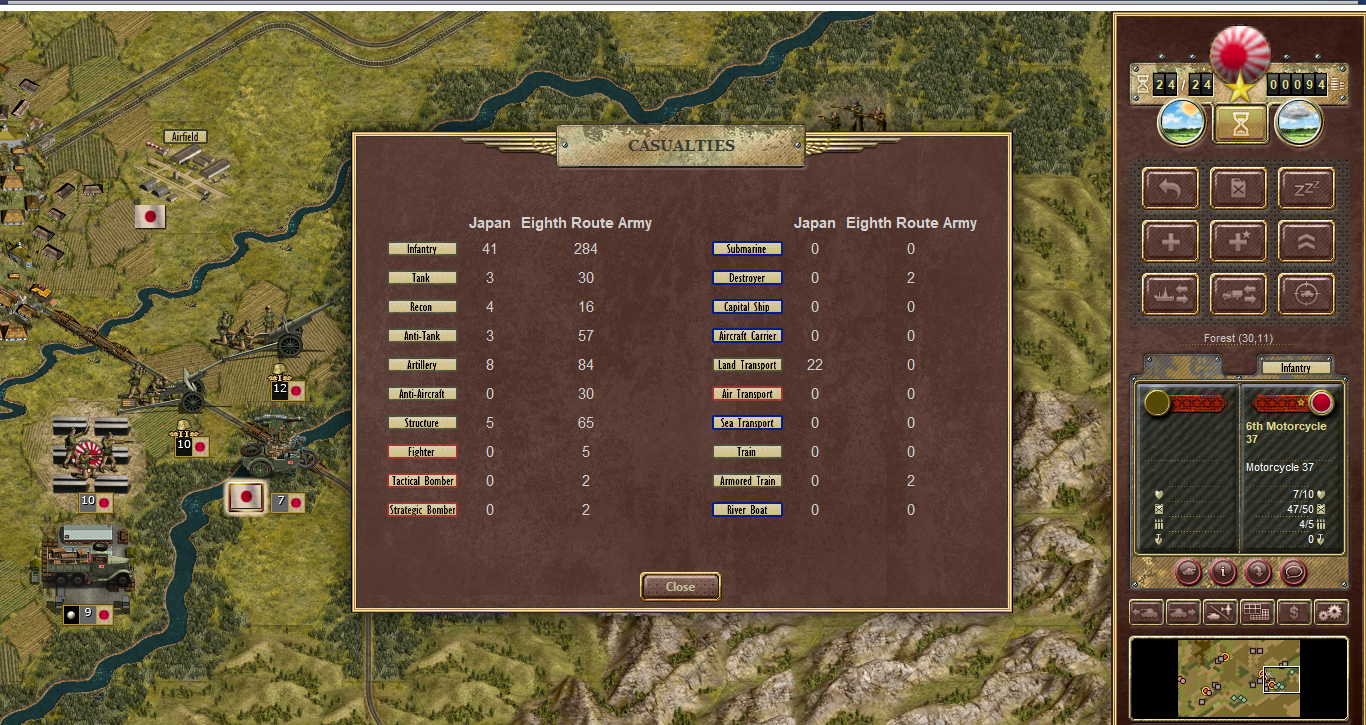Click the elite reinforcements plus-star button
The width and height of the screenshot is (1366, 725).
pyautogui.click(x=1238, y=241)
